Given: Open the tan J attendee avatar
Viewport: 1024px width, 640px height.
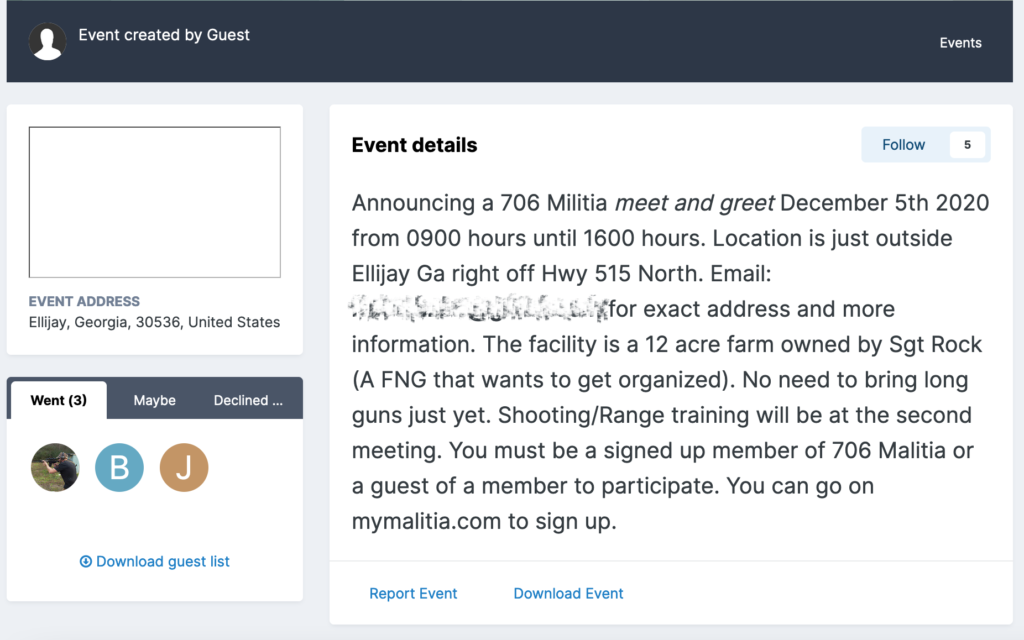Looking at the screenshot, I should (x=184, y=468).
